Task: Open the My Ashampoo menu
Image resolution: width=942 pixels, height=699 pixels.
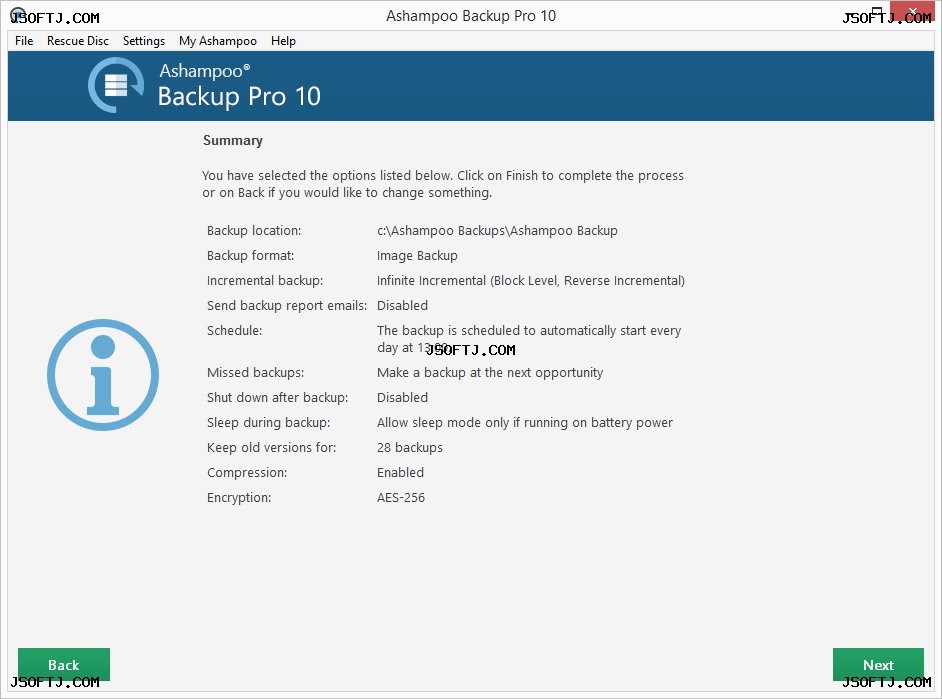Action: [217, 41]
